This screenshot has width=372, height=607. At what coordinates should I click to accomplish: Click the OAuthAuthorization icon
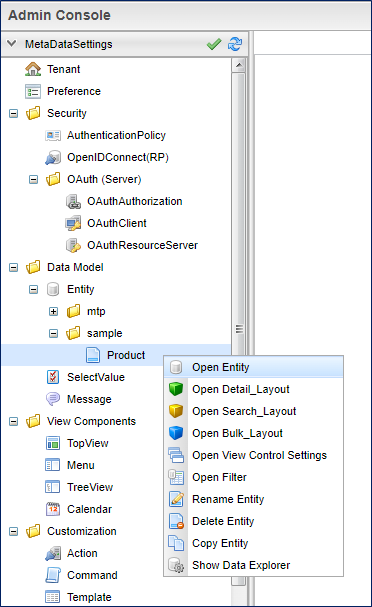tap(73, 202)
